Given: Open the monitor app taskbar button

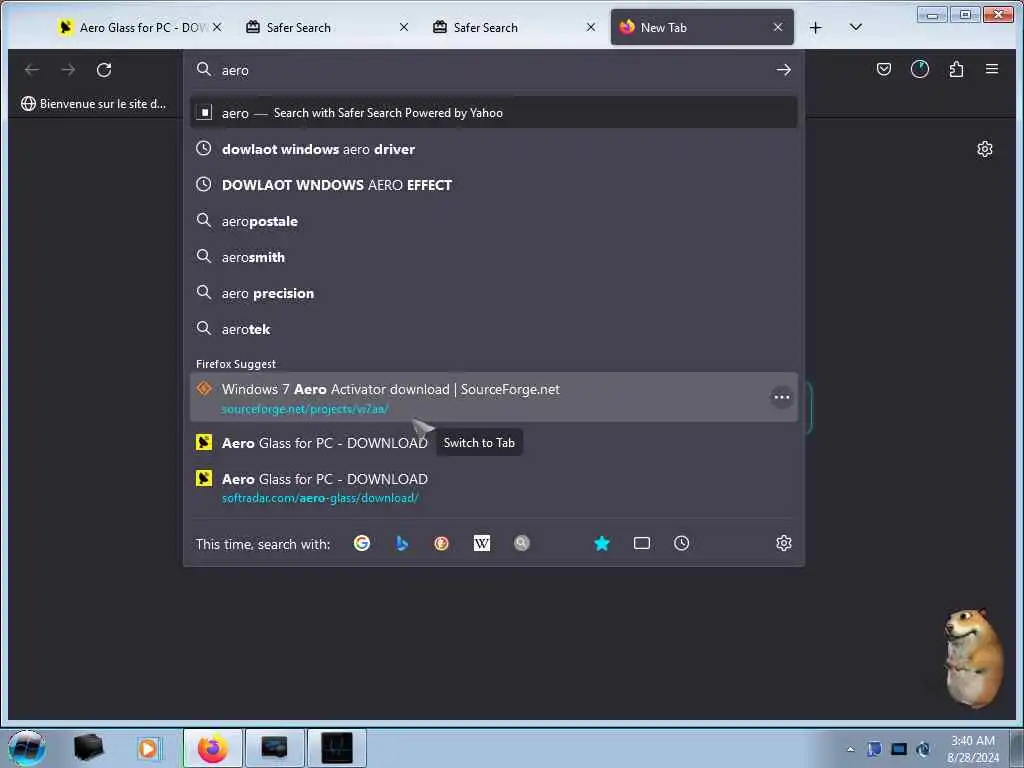Looking at the screenshot, I should 274,748.
